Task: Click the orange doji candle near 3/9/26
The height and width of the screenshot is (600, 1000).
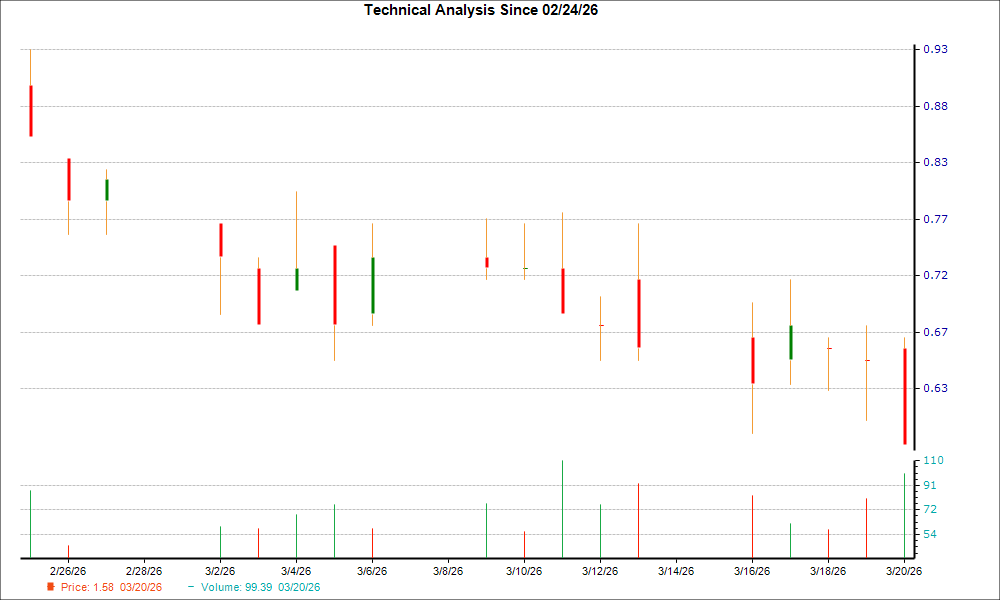Action: (487, 262)
